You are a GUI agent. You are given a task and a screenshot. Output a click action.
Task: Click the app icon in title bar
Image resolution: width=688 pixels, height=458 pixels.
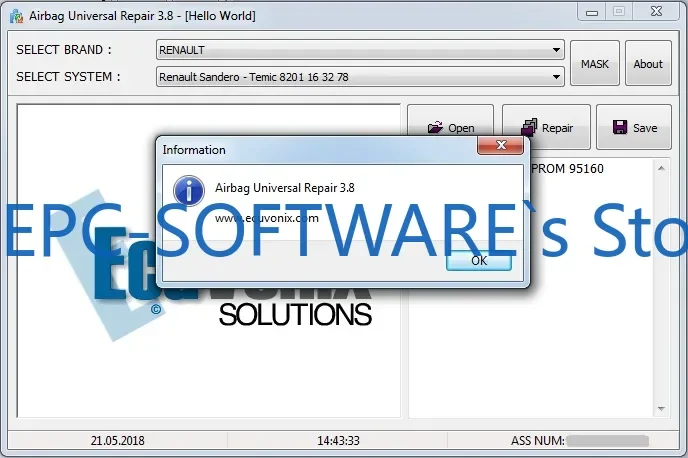(17, 16)
